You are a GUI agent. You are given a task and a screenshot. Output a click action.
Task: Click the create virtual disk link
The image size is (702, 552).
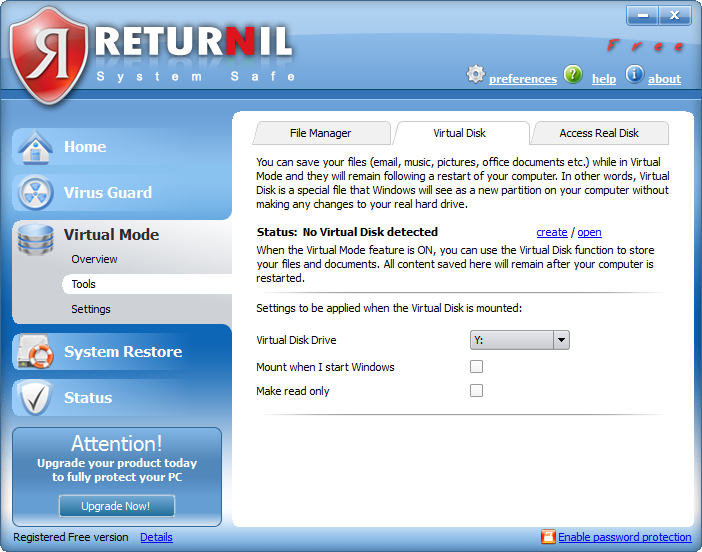point(552,232)
